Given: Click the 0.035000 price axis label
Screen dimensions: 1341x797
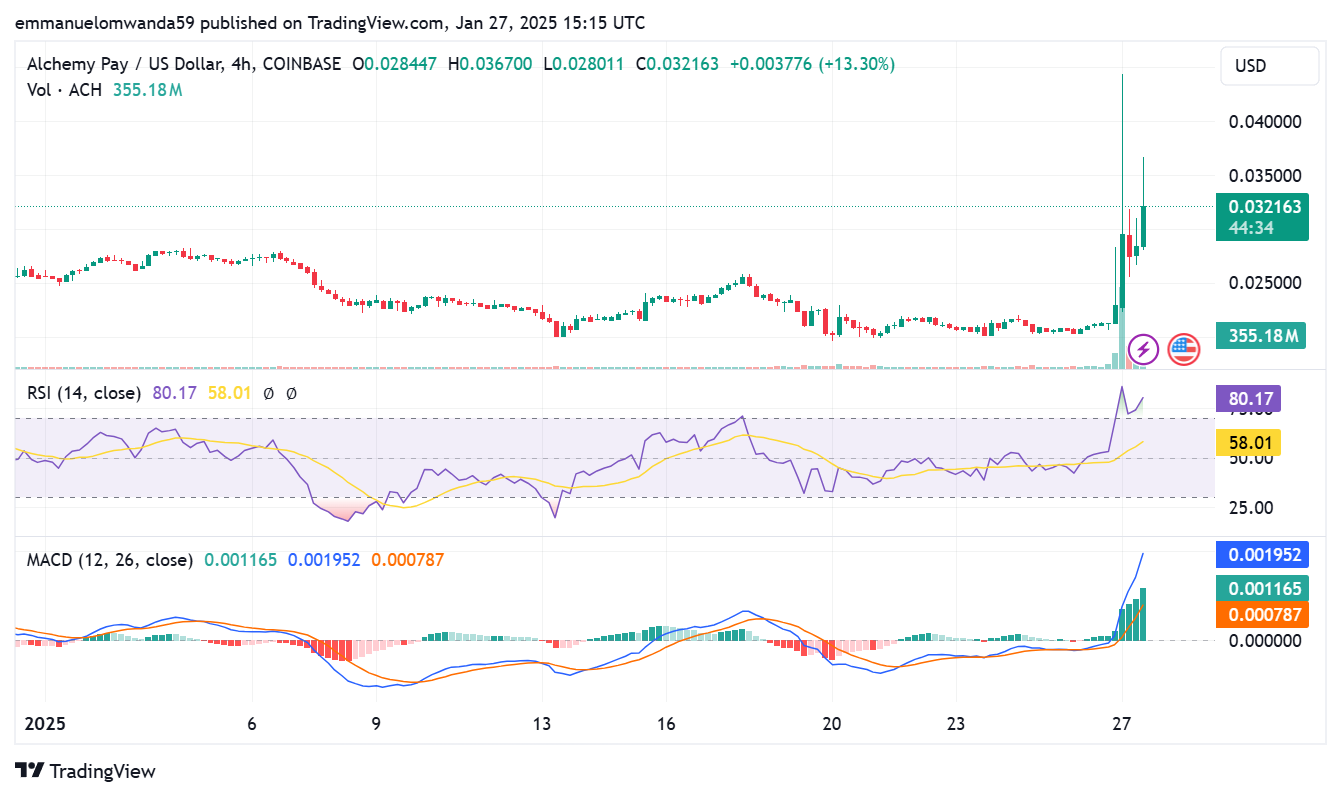Looking at the screenshot, I should (1264, 175).
